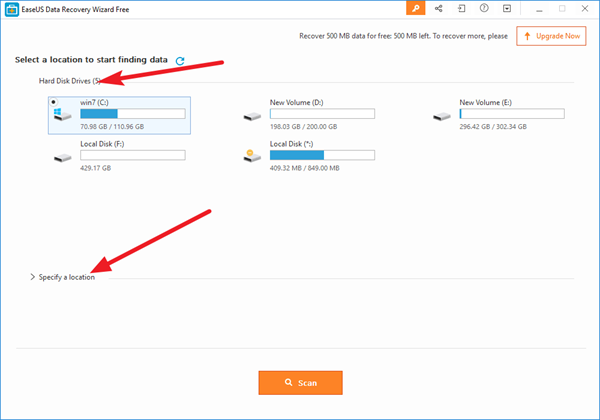600x420 pixels.
Task: Click the win7 (C:) usage bar
Action: point(133,114)
